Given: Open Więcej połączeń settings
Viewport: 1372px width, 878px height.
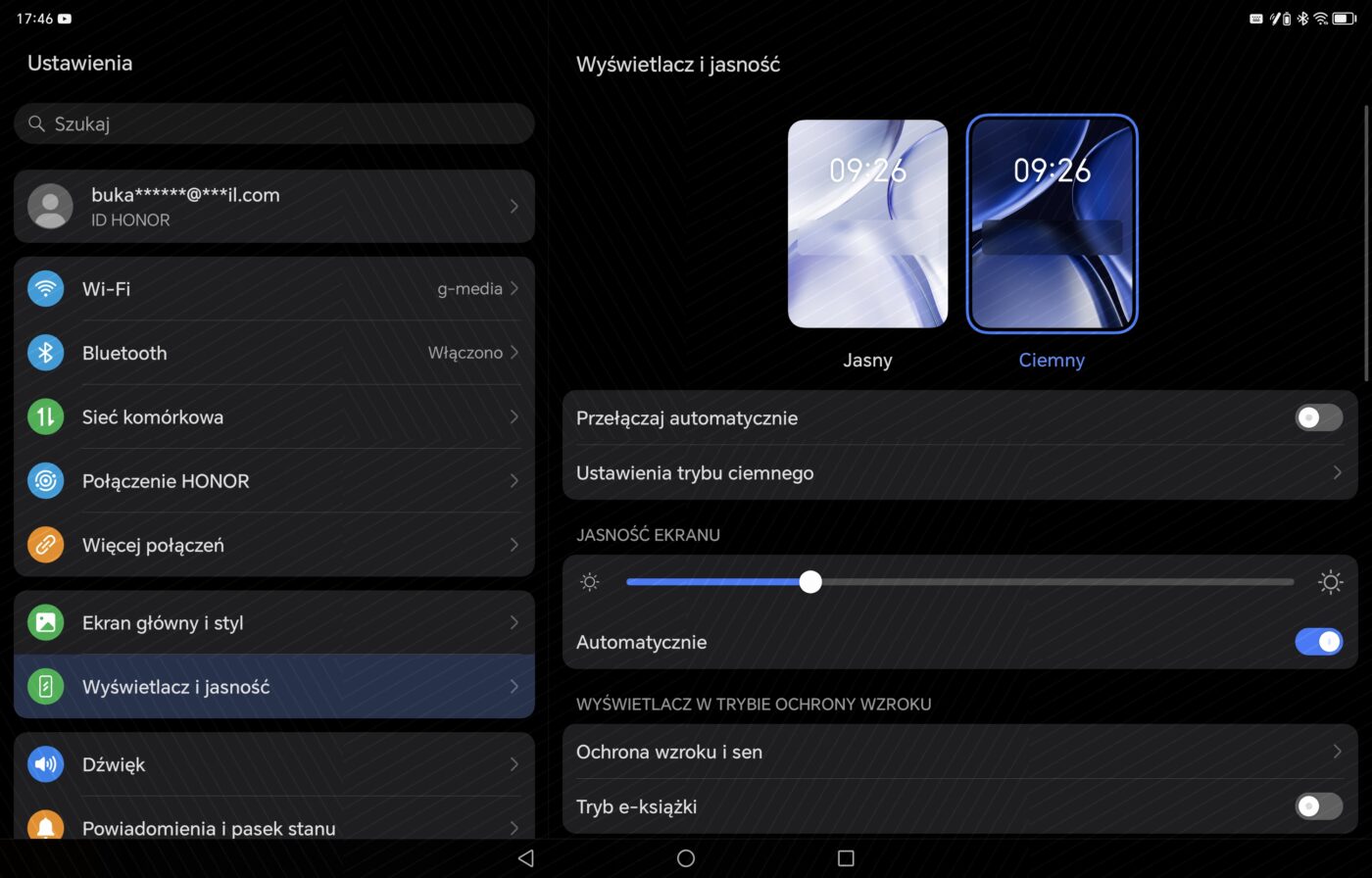Looking at the screenshot, I should [x=274, y=545].
